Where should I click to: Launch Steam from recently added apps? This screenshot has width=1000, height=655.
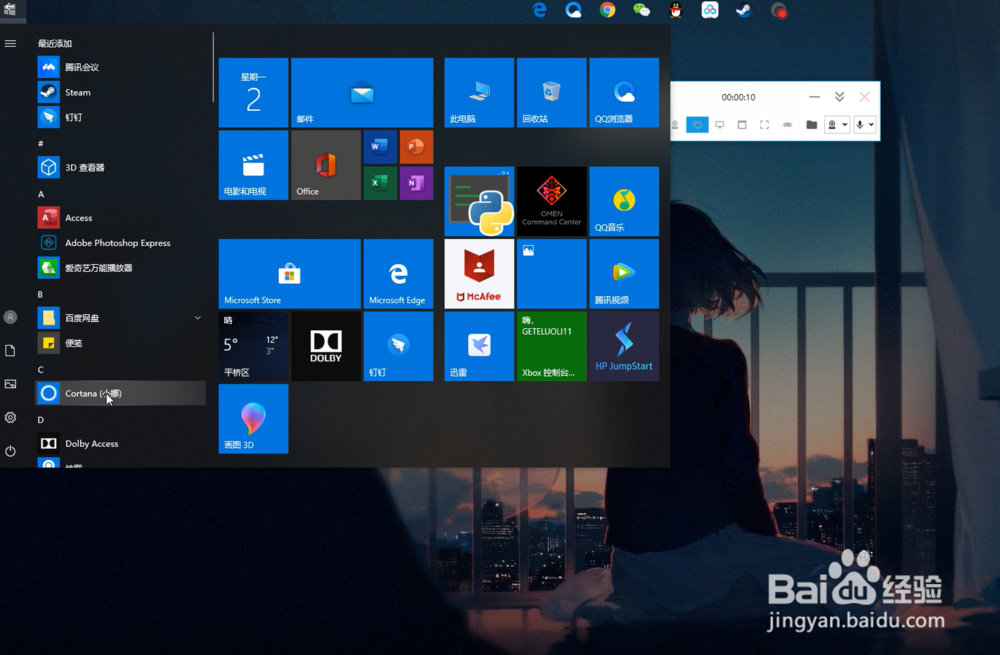point(121,92)
